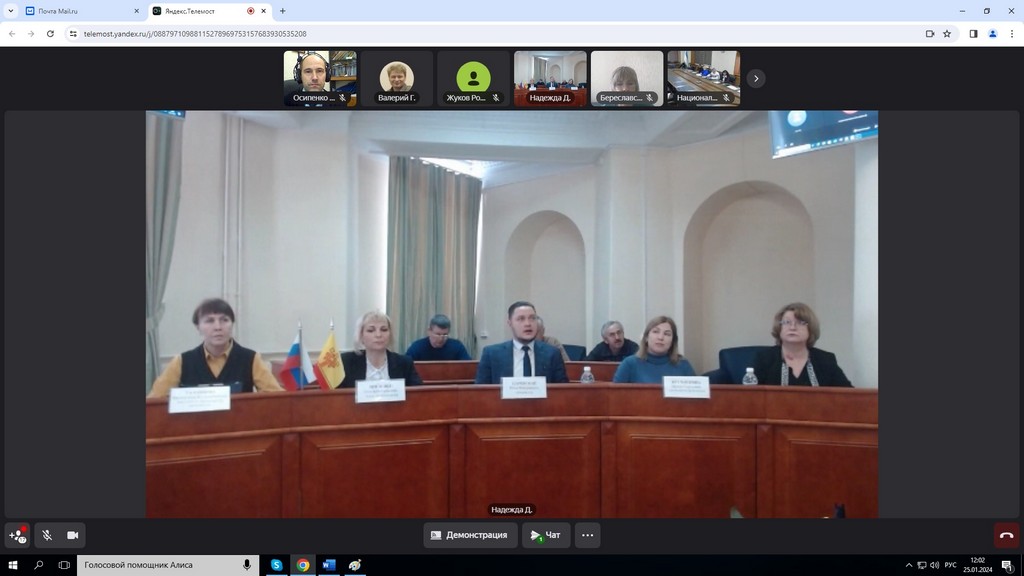
Task: Toggle the microphone mute button
Action: 46,535
